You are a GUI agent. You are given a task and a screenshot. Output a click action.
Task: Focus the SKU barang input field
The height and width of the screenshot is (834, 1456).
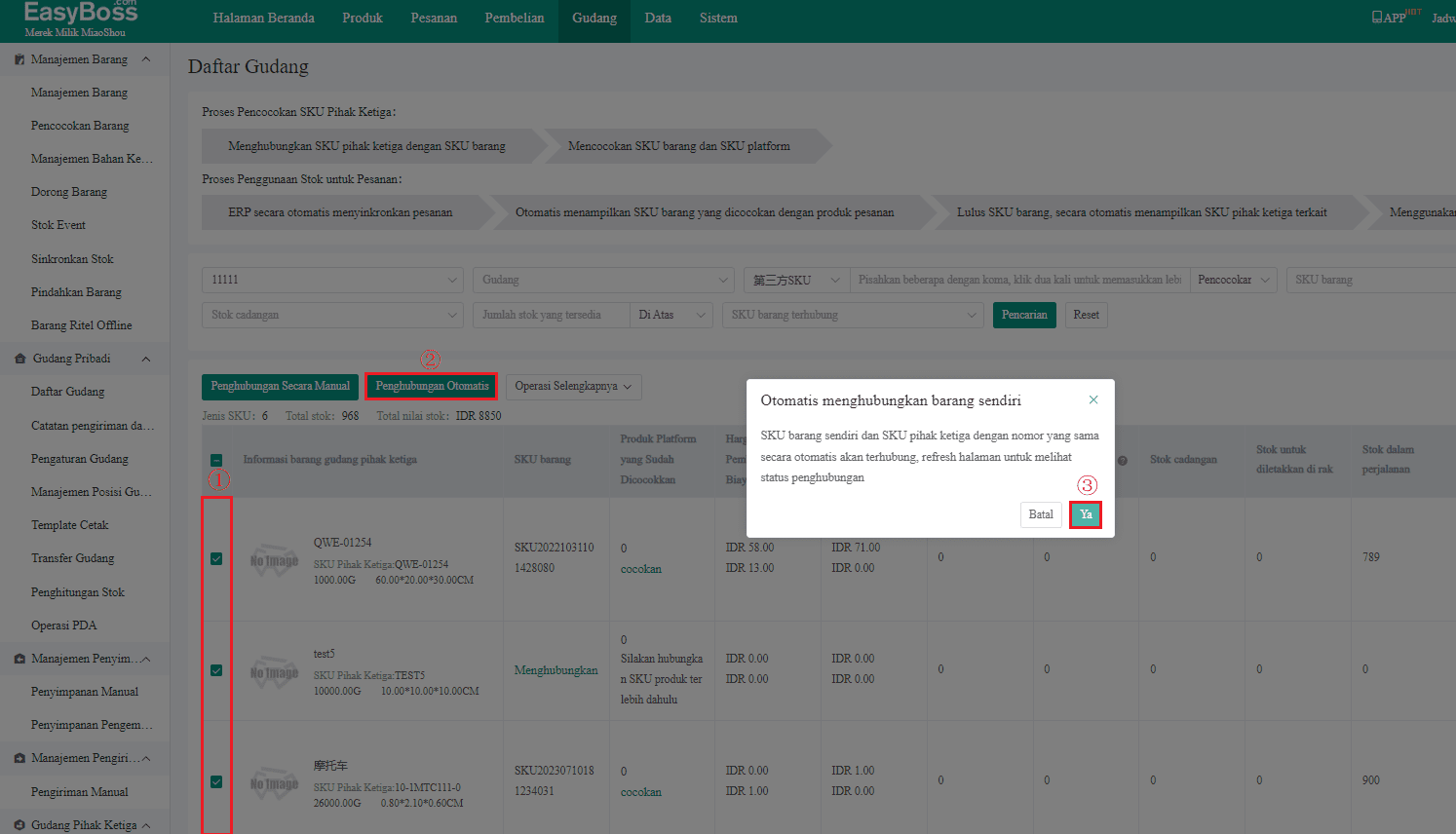[1371, 280]
